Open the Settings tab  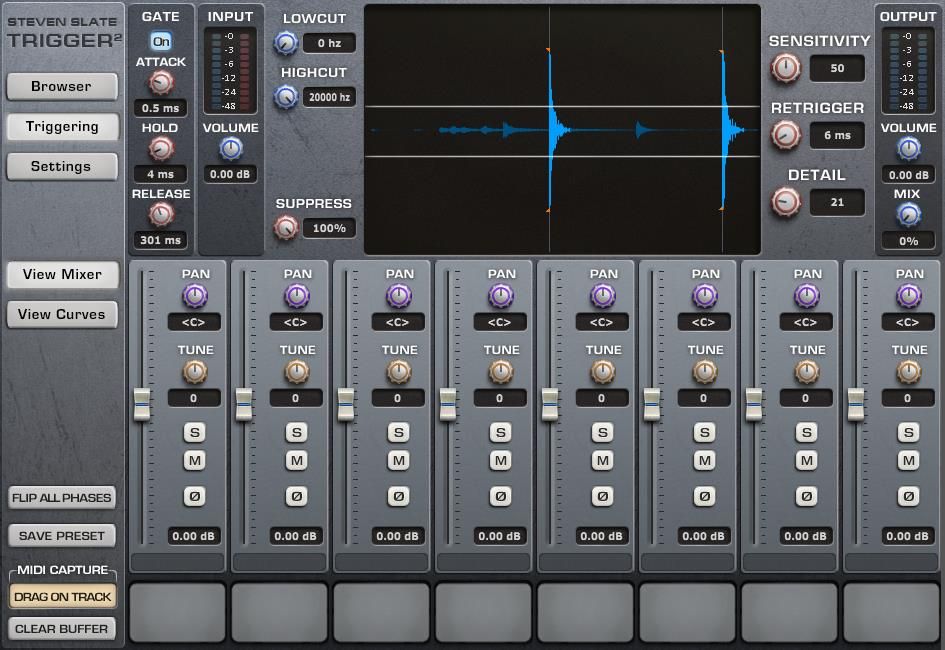(x=62, y=166)
